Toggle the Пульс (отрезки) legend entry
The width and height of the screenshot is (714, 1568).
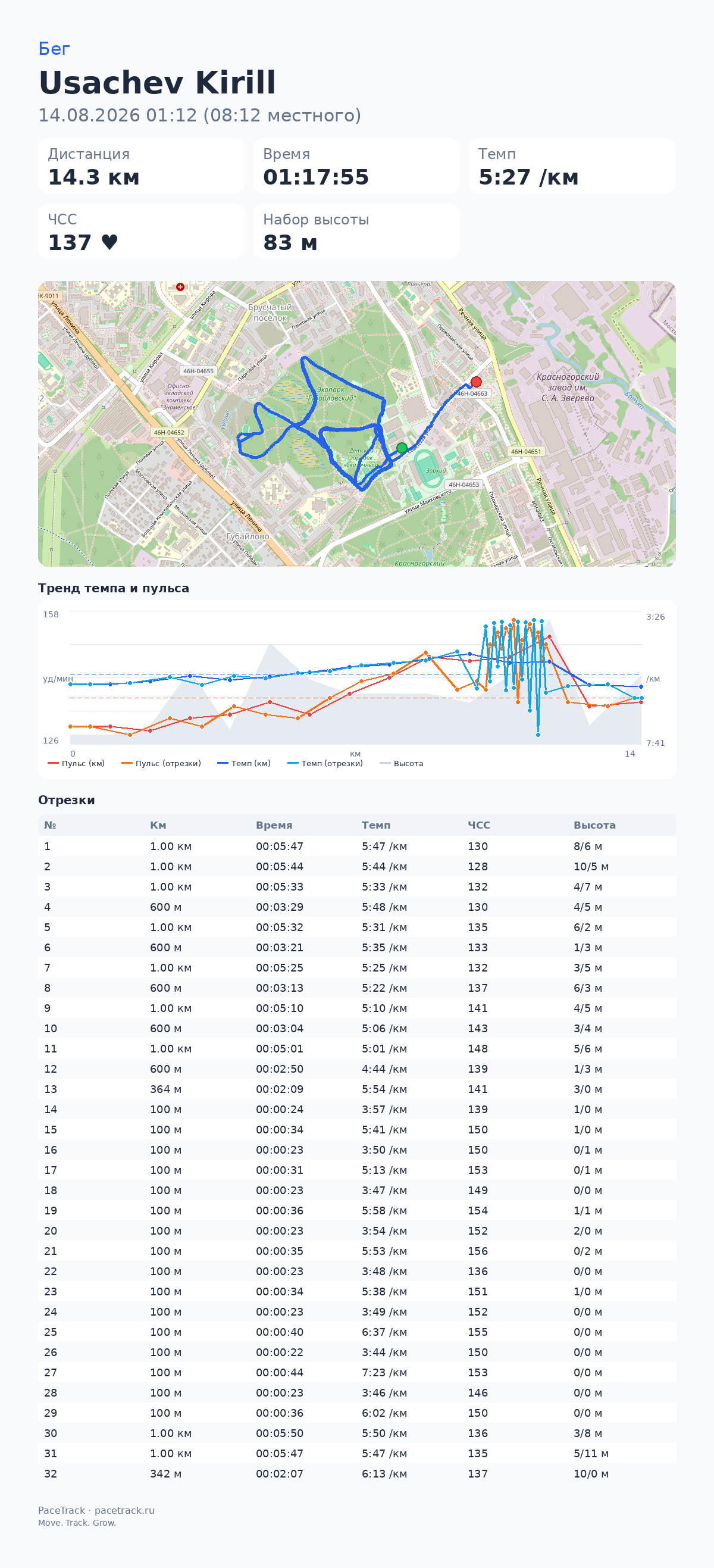pyautogui.click(x=161, y=763)
